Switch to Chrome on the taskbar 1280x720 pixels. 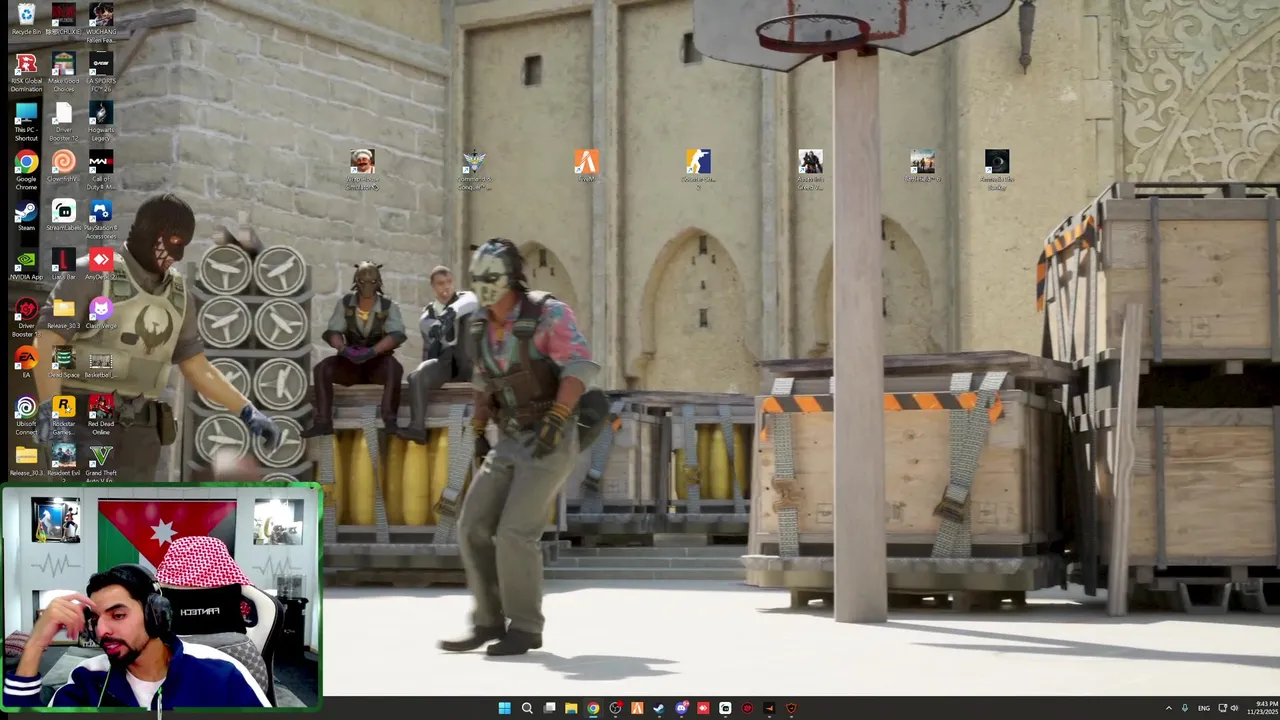[593, 708]
